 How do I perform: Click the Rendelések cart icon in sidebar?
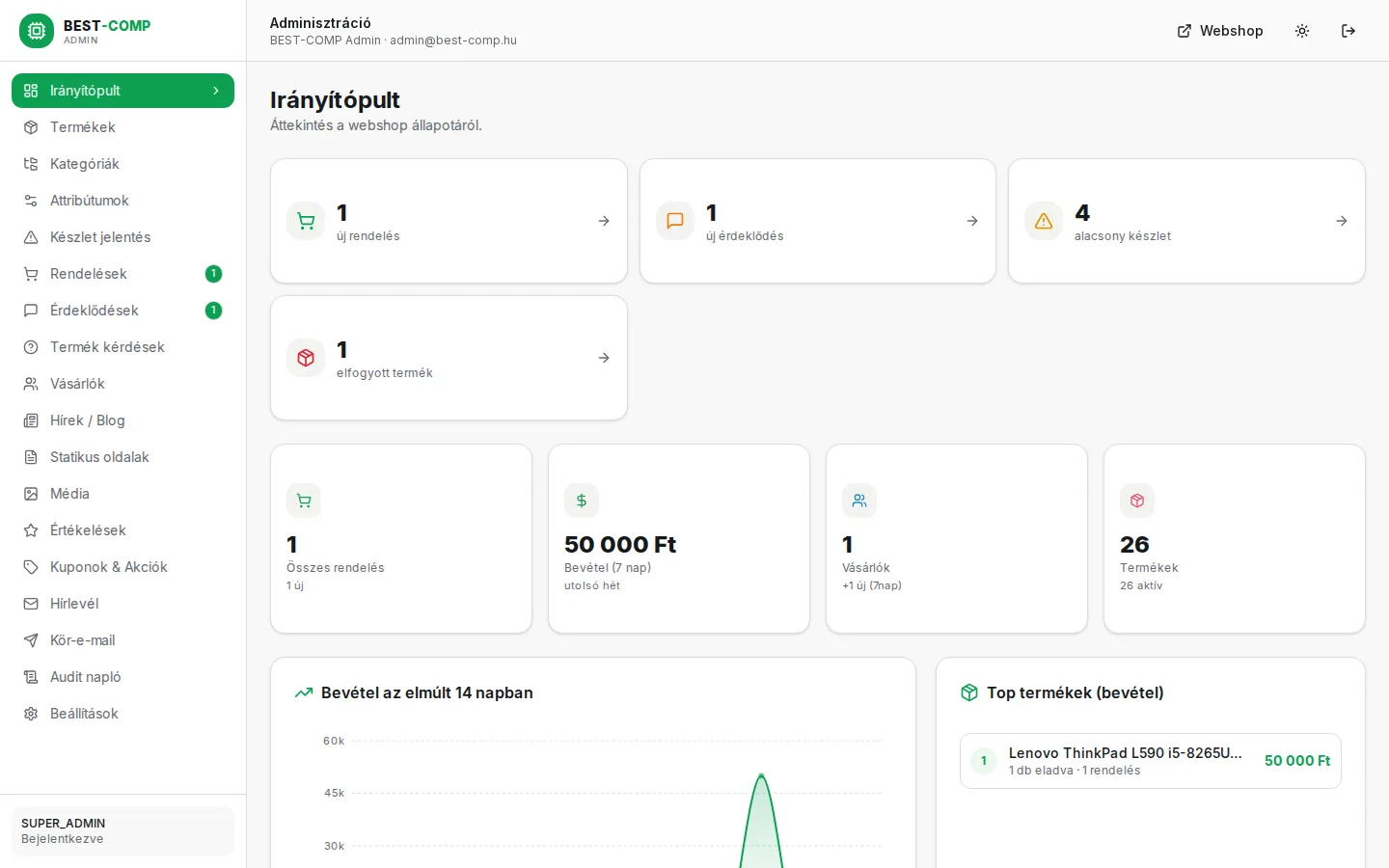coord(31,274)
